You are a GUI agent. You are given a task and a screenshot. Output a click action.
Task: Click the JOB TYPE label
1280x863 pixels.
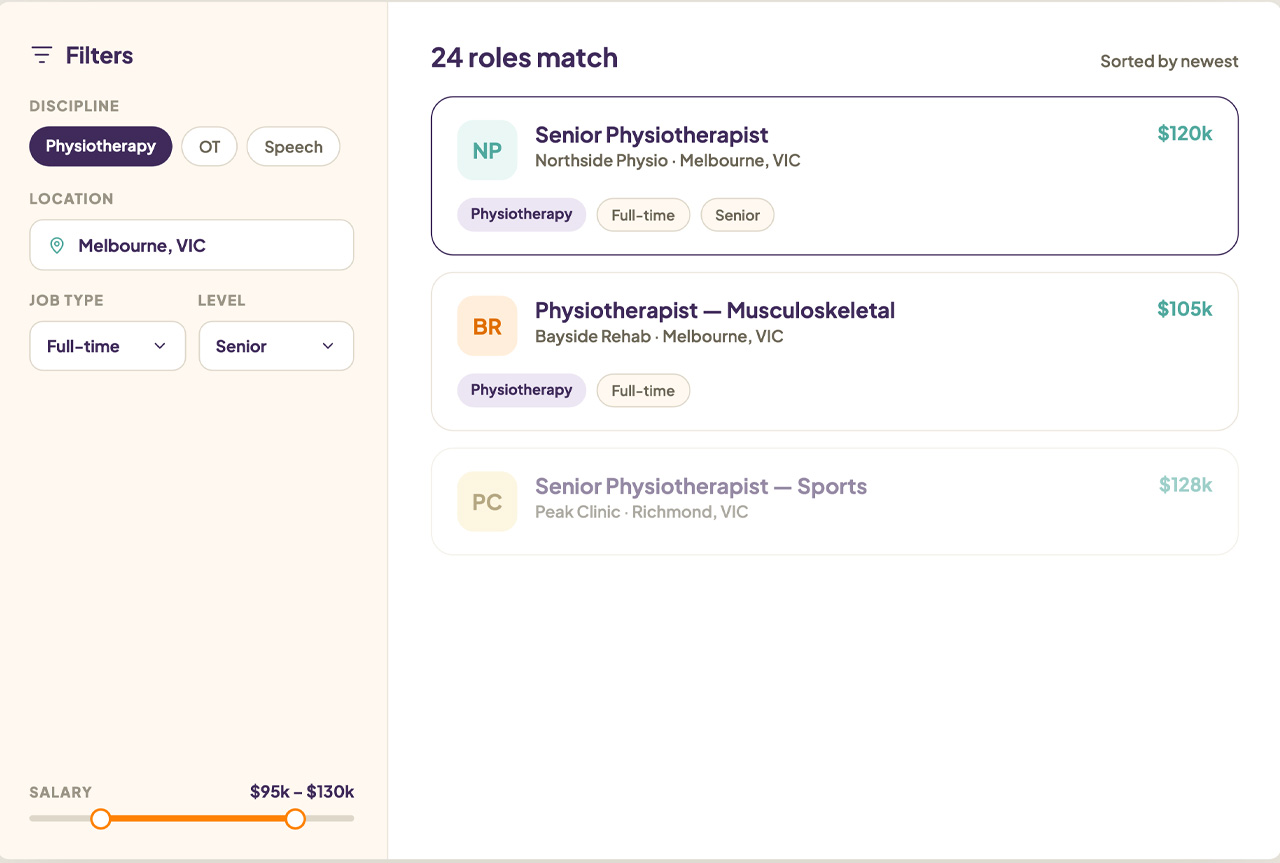(66, 300)
